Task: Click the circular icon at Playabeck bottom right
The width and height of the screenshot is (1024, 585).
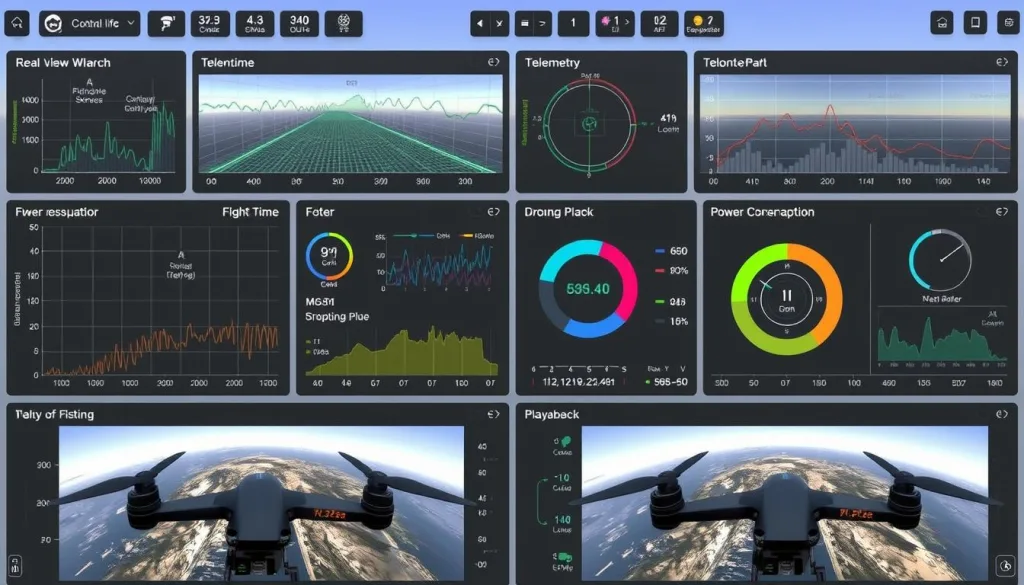Action: coord(1006,565)
